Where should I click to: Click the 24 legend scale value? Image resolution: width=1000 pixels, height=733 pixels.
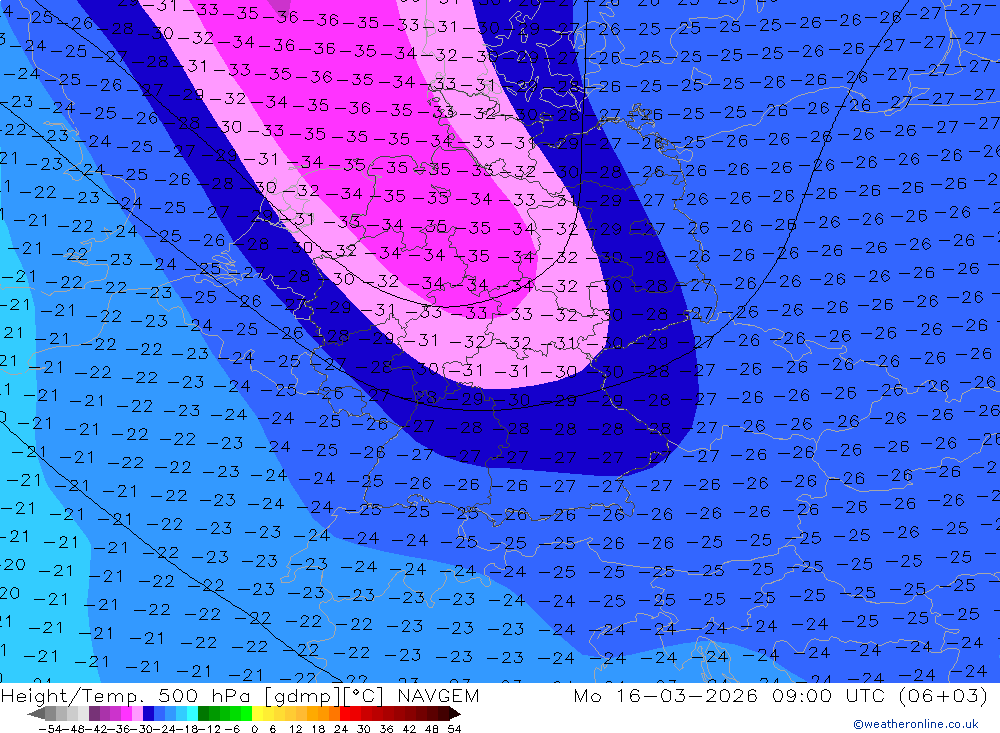(x=341, y=729)
